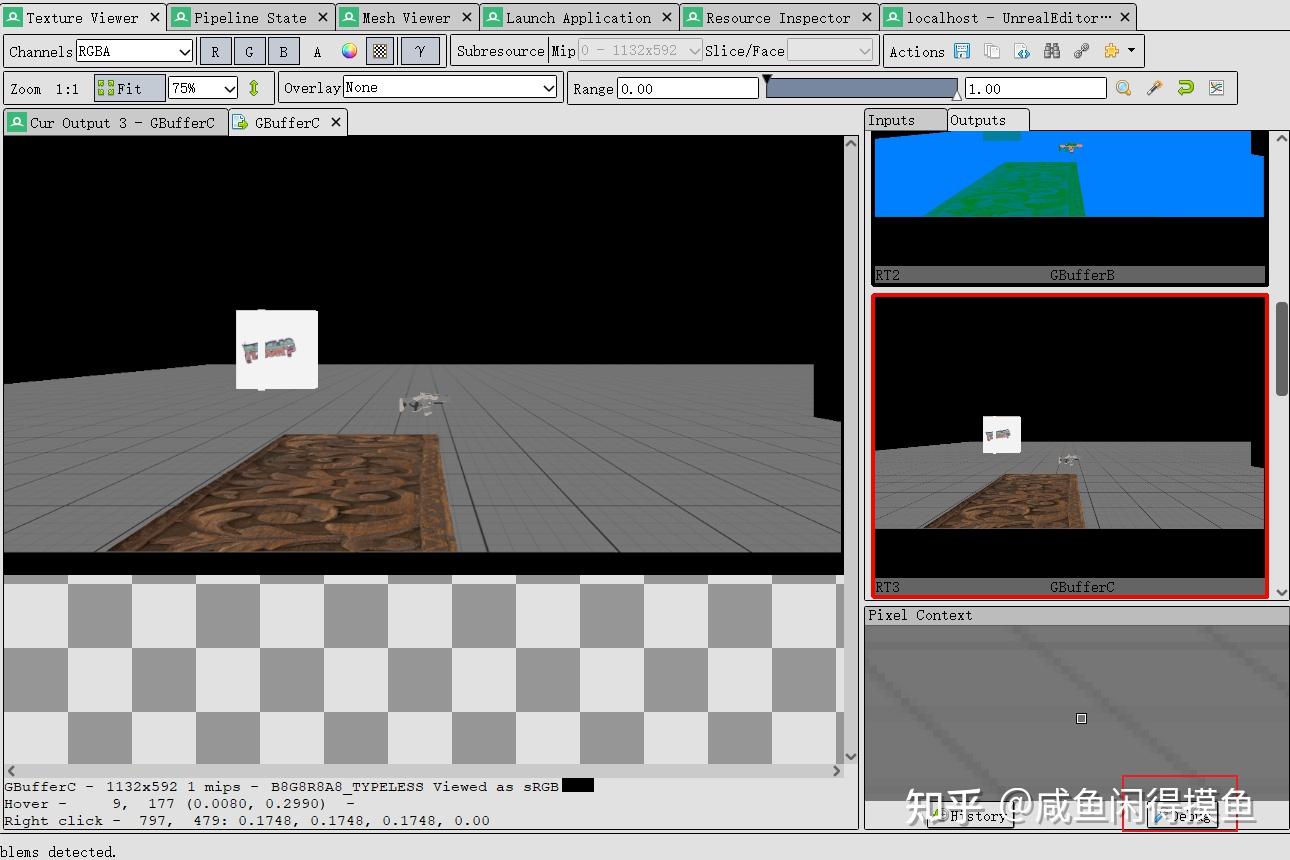Click the black point handle on range slider
The height and width of the screenshot is (860, 1290).
pyautogui.click(x=767, y=79)
